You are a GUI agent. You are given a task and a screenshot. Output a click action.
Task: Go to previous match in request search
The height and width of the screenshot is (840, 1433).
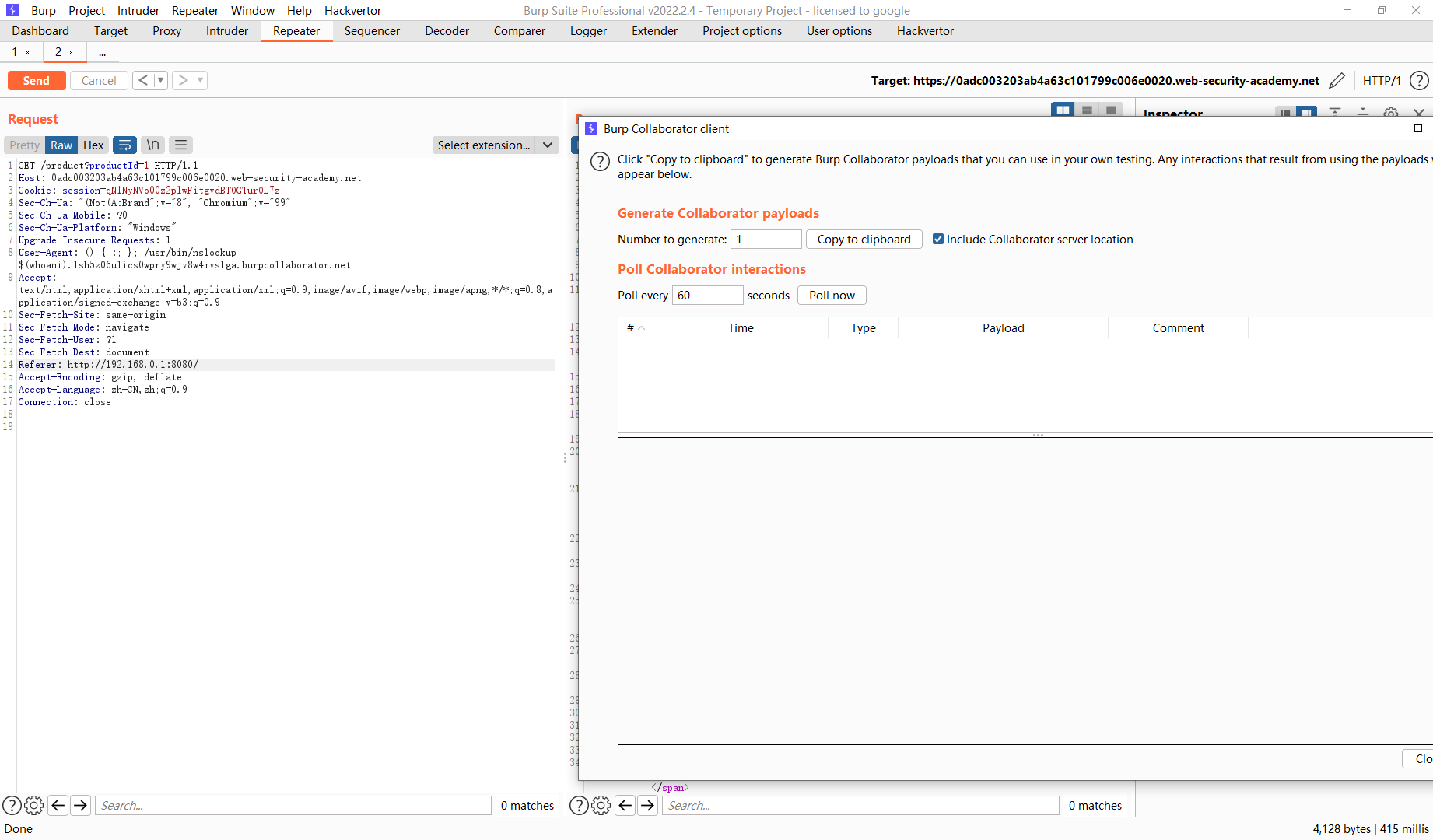pyautogui.click(x=58, y=805)
